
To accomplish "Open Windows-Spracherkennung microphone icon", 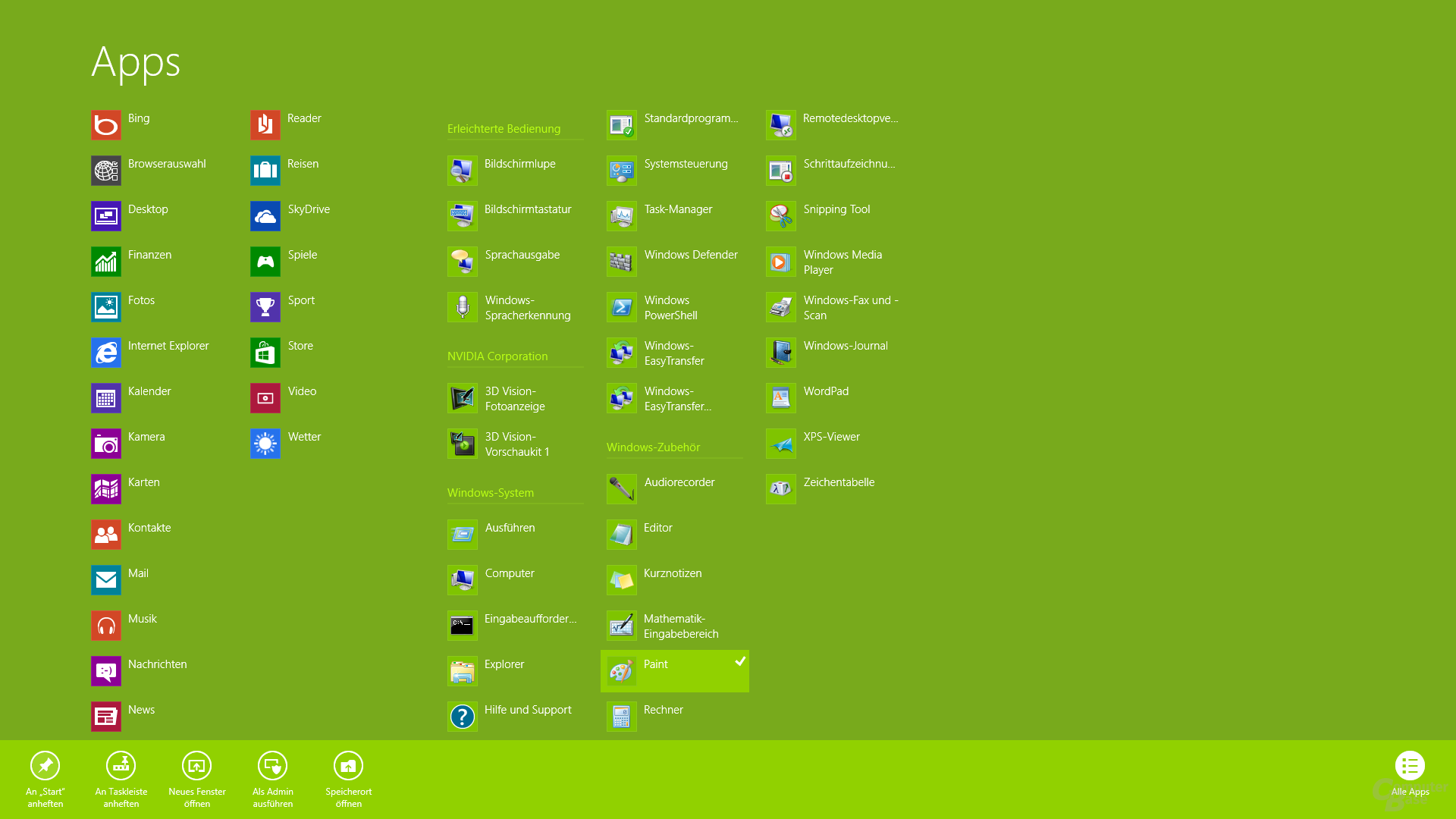I will click(462, 307).
